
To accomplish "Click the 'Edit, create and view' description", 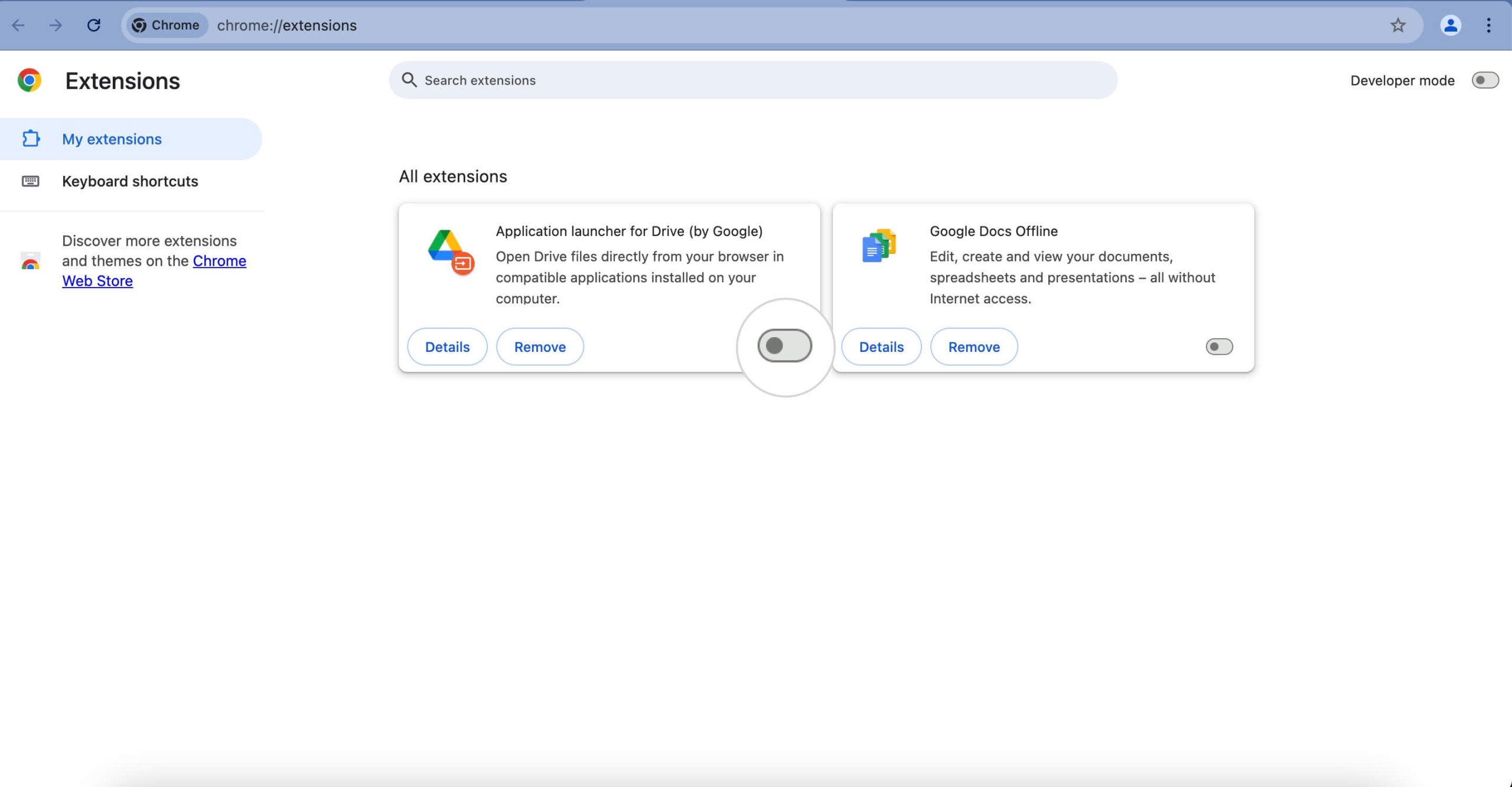I will point(1073,277).
